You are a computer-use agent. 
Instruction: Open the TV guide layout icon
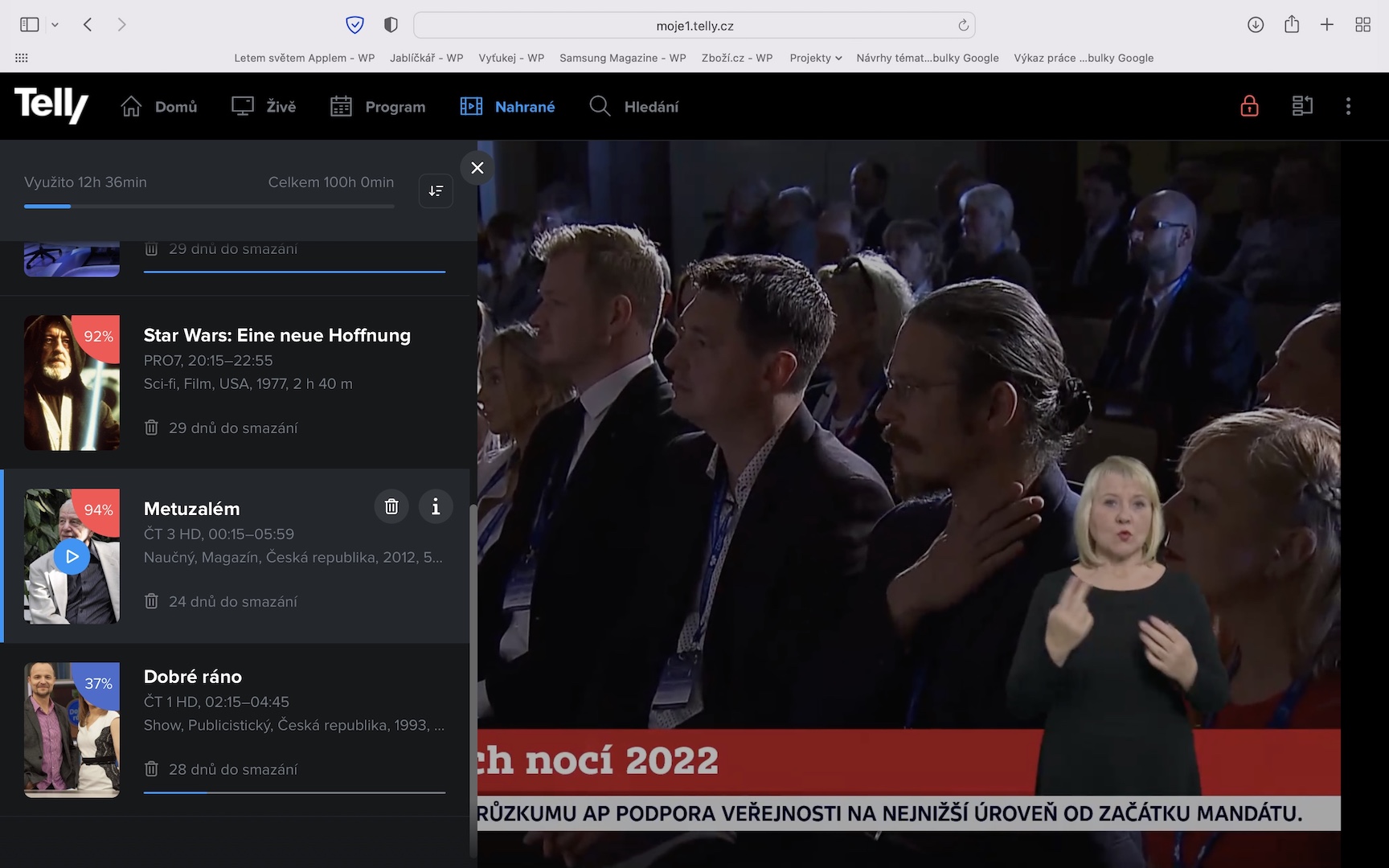click(1302, 106)
